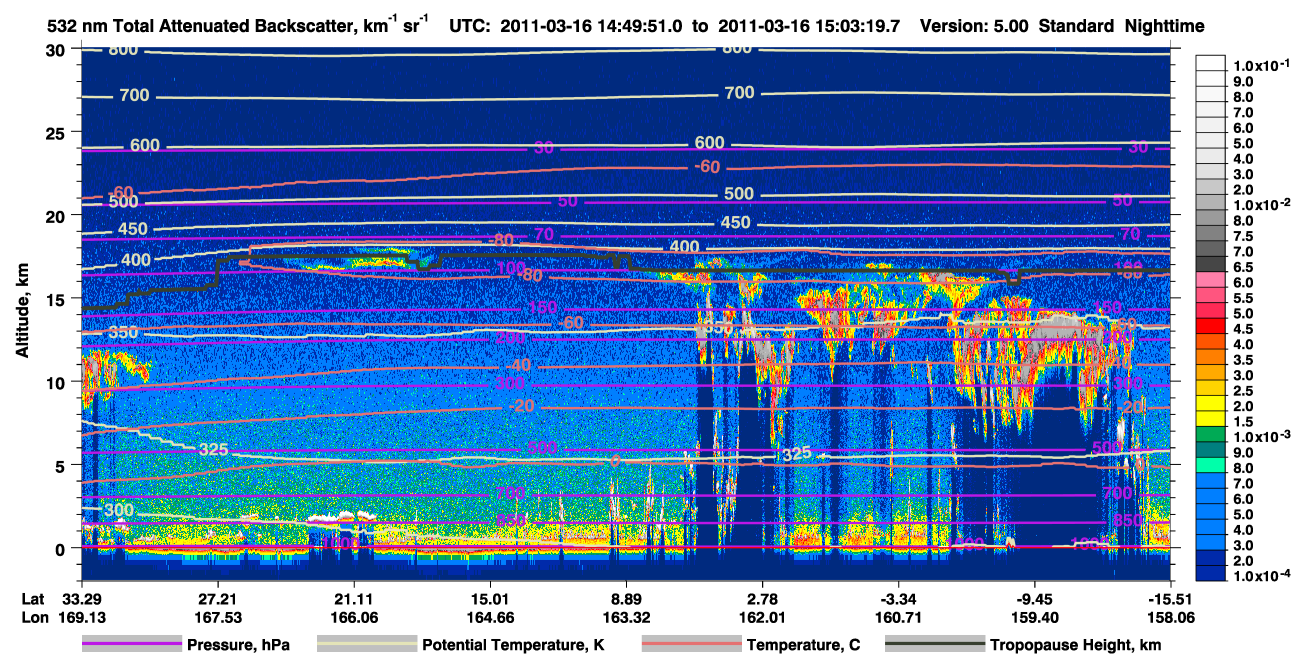Click the longitude value 159.40
Screen dimensions: 1300x667
click(x=1036, y=616)
